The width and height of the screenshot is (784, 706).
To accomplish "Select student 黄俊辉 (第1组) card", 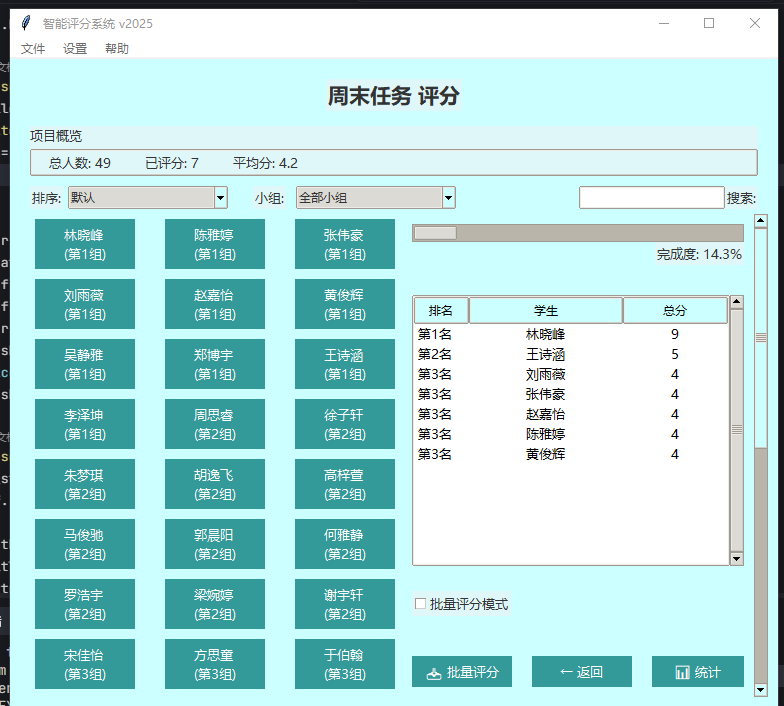I will [345, 304].
